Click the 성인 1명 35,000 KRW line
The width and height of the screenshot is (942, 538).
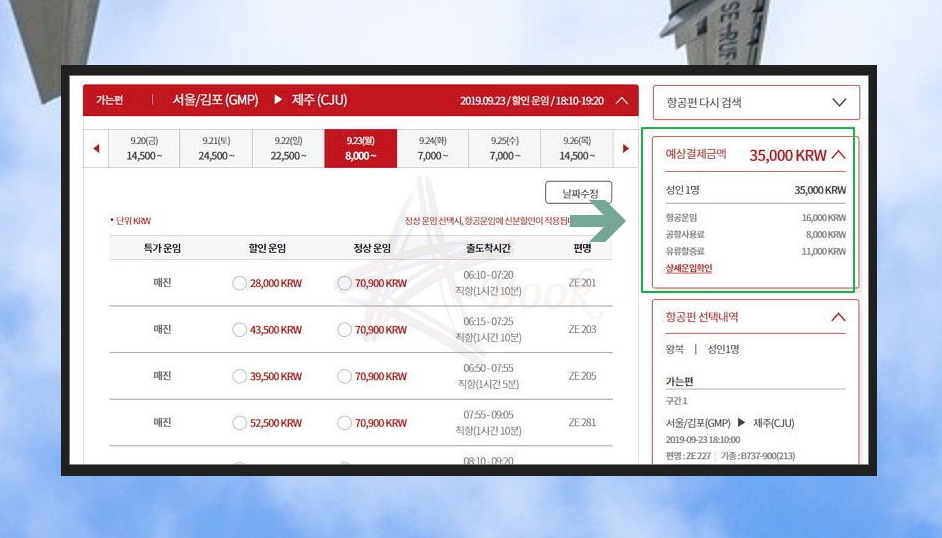click(x=756, y=190)
